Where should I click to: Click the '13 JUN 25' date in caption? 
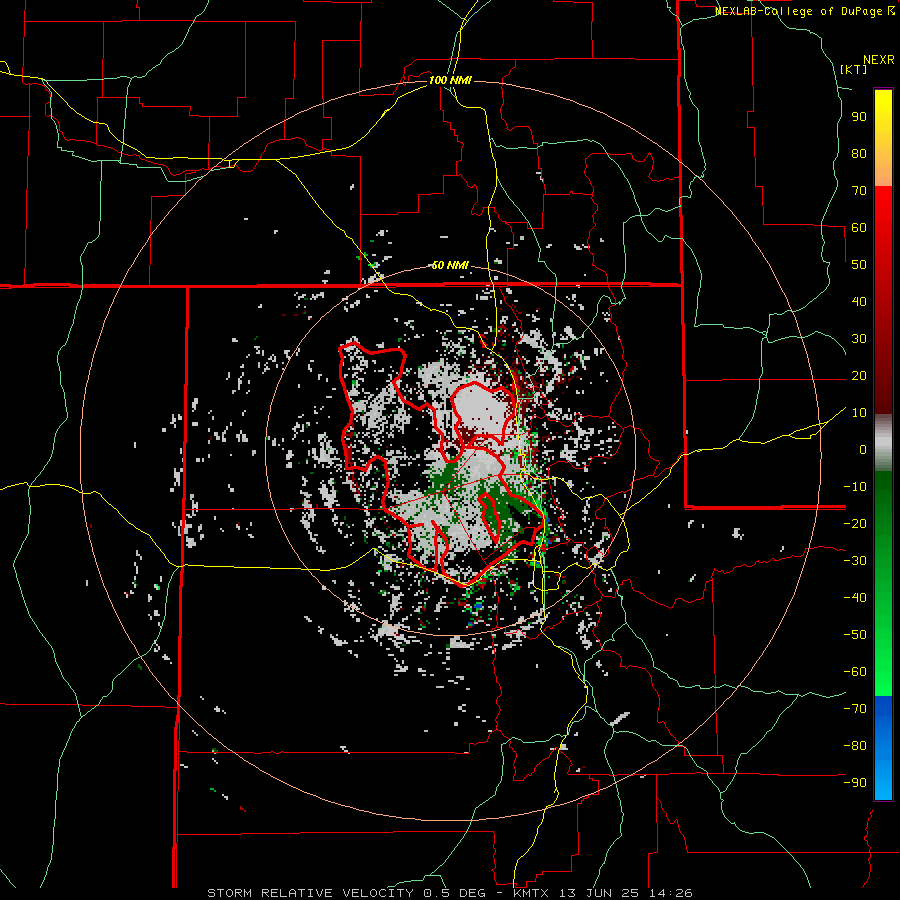(599, 893)
